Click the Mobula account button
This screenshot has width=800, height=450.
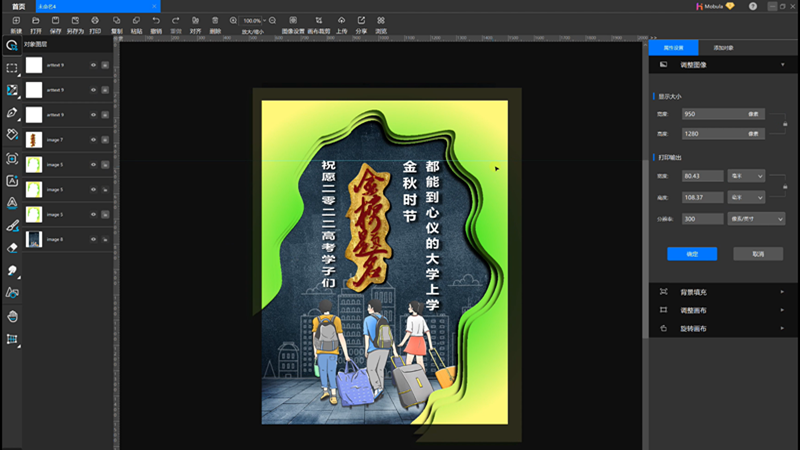point(715,6)
